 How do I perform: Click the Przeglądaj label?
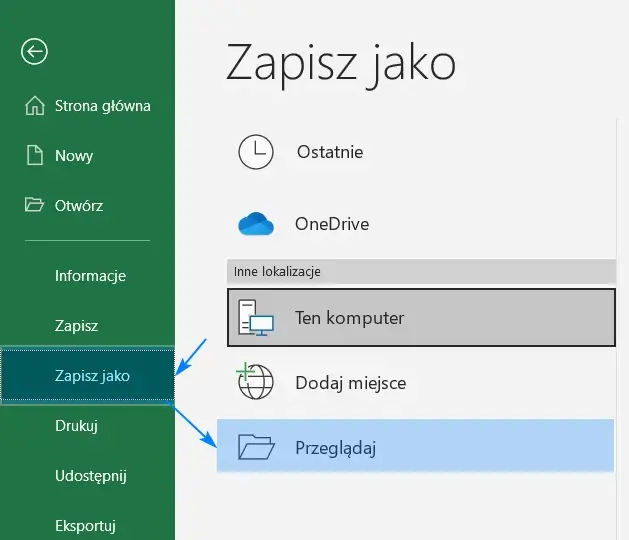pyautogui.click(x=336, y=448)
